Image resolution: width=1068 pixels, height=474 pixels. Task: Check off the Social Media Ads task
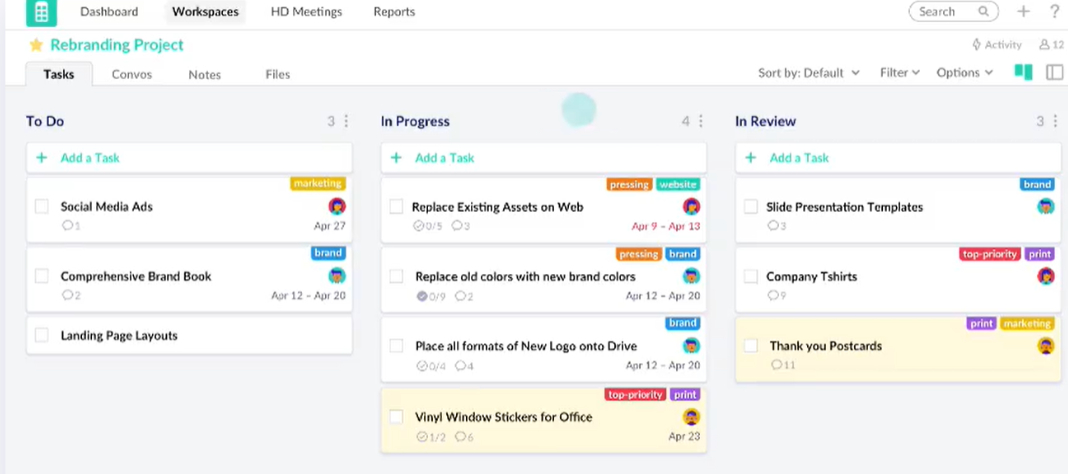(x=42, y=207)
